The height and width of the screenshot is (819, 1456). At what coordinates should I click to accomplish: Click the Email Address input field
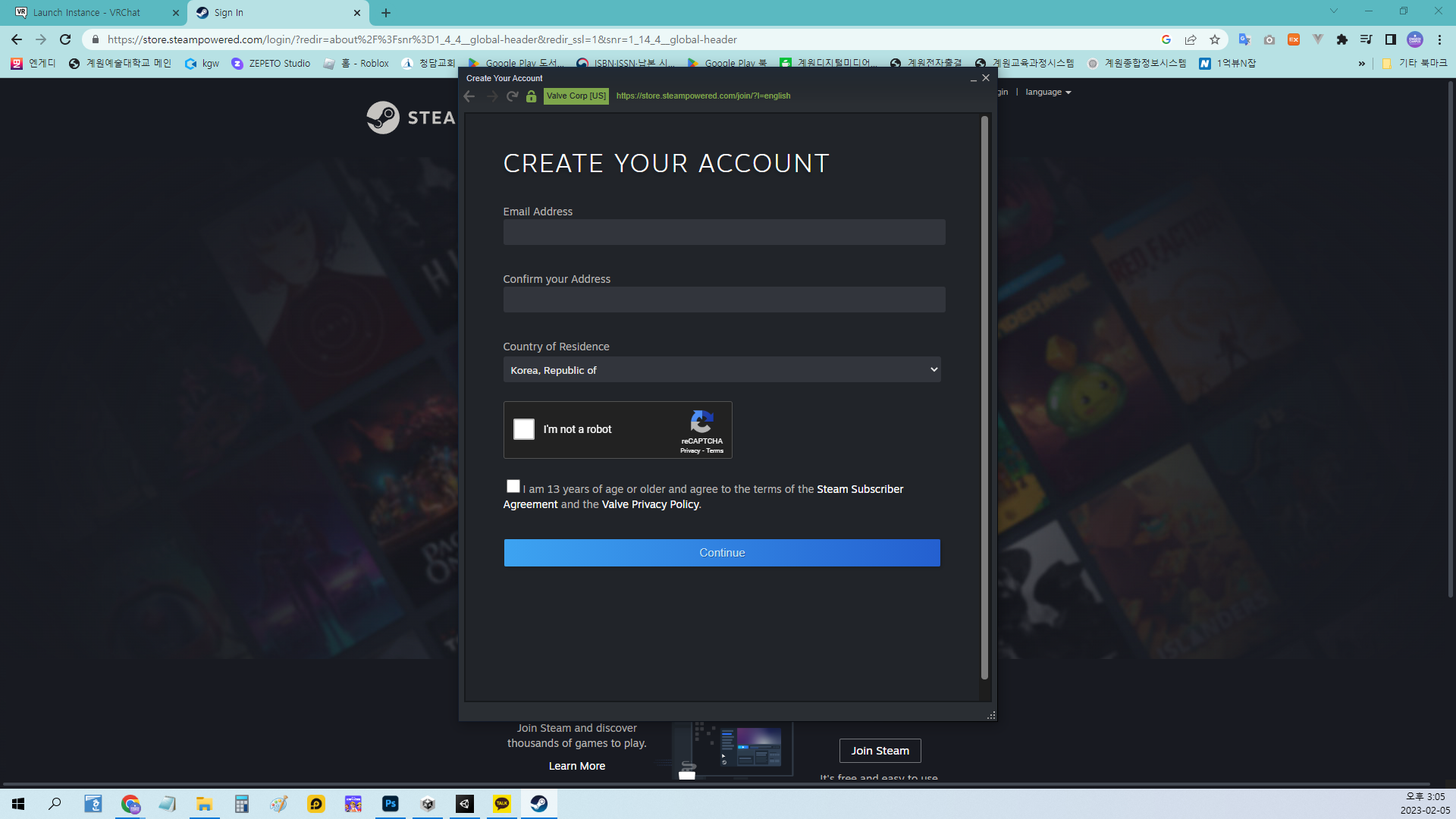point(723,233)
